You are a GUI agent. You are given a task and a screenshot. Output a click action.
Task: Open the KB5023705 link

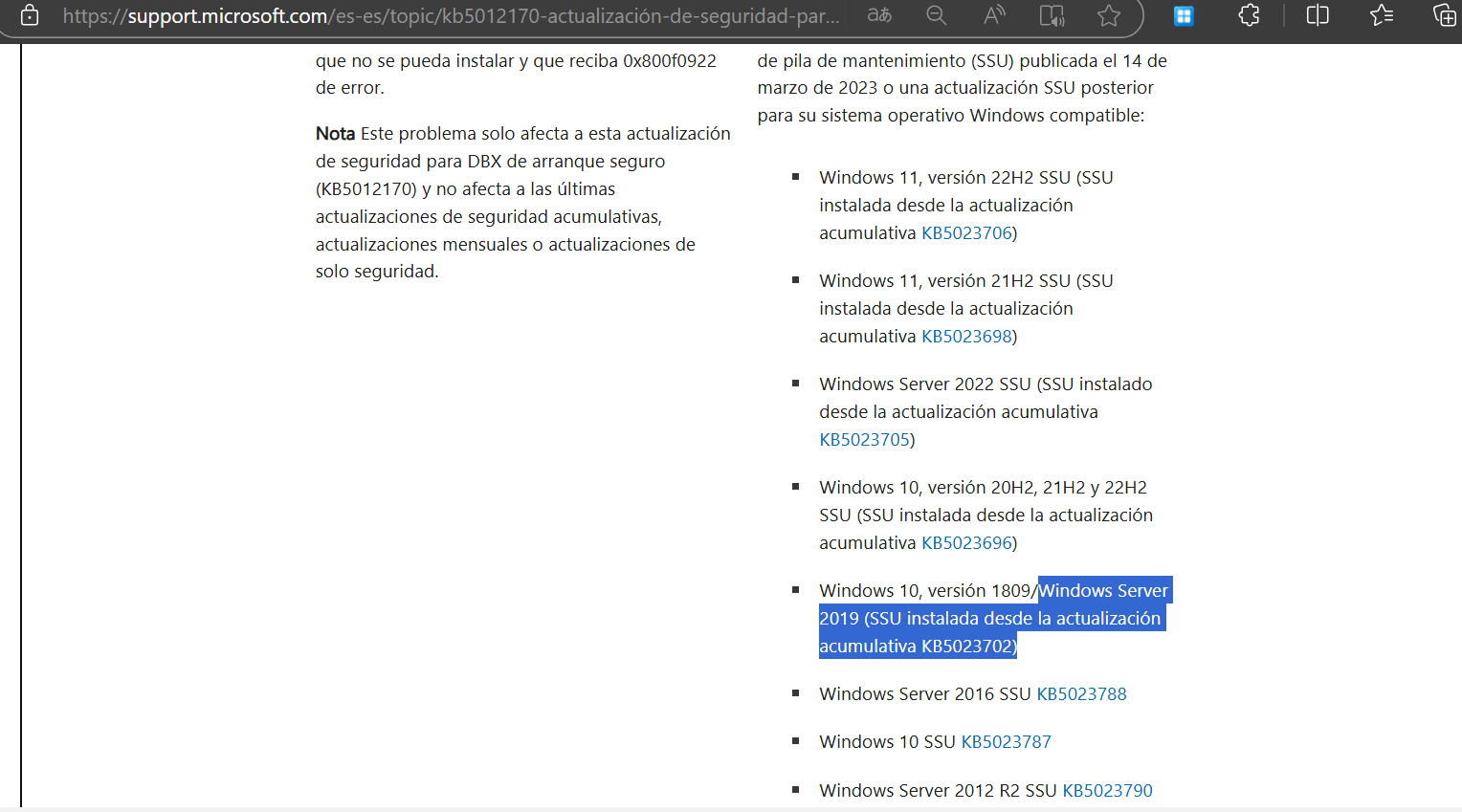pos(864,439)
